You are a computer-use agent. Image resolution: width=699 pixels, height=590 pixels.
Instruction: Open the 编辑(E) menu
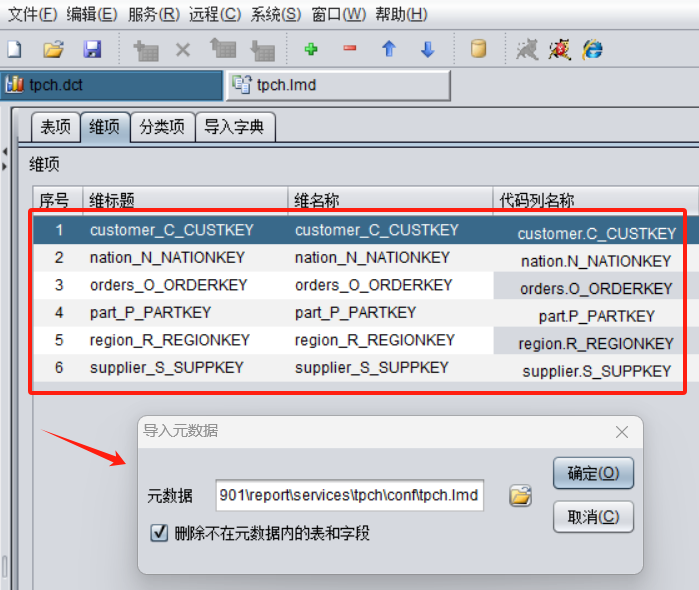coord(92,14)
